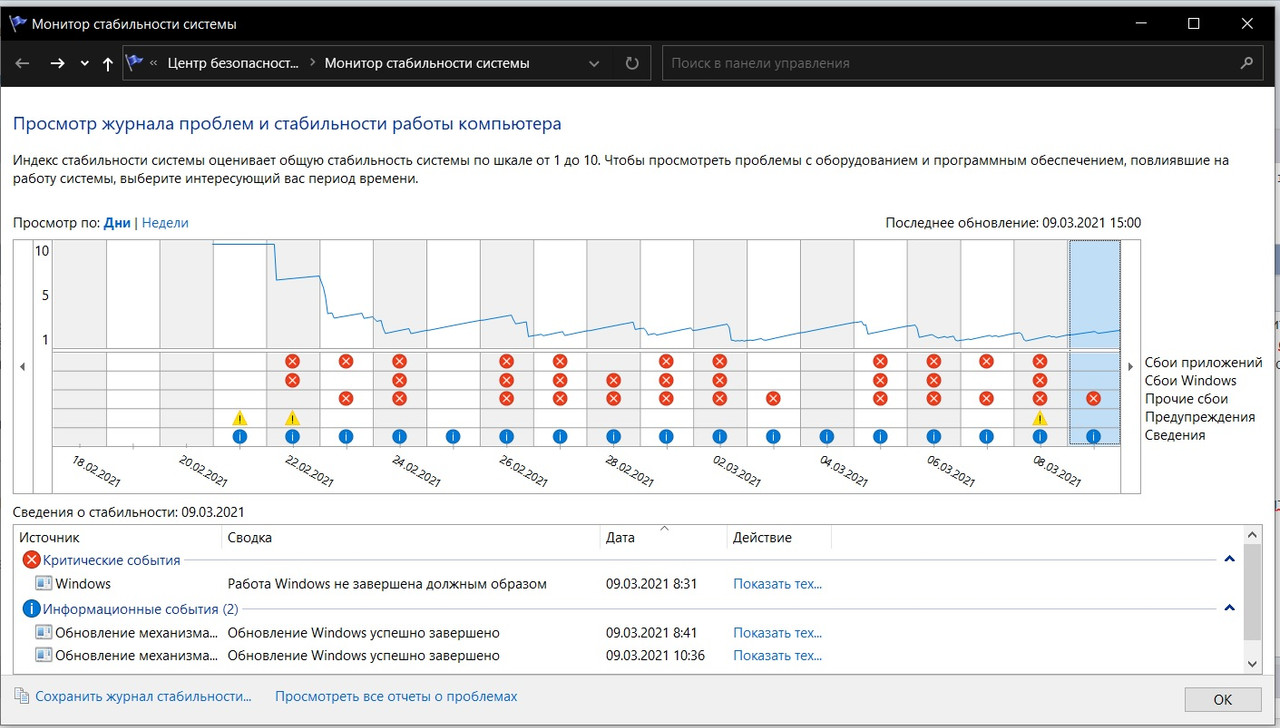Viewport: 1280px width, 728px height.
Task: Click the red critical events icon
Action: coord(31,560)
